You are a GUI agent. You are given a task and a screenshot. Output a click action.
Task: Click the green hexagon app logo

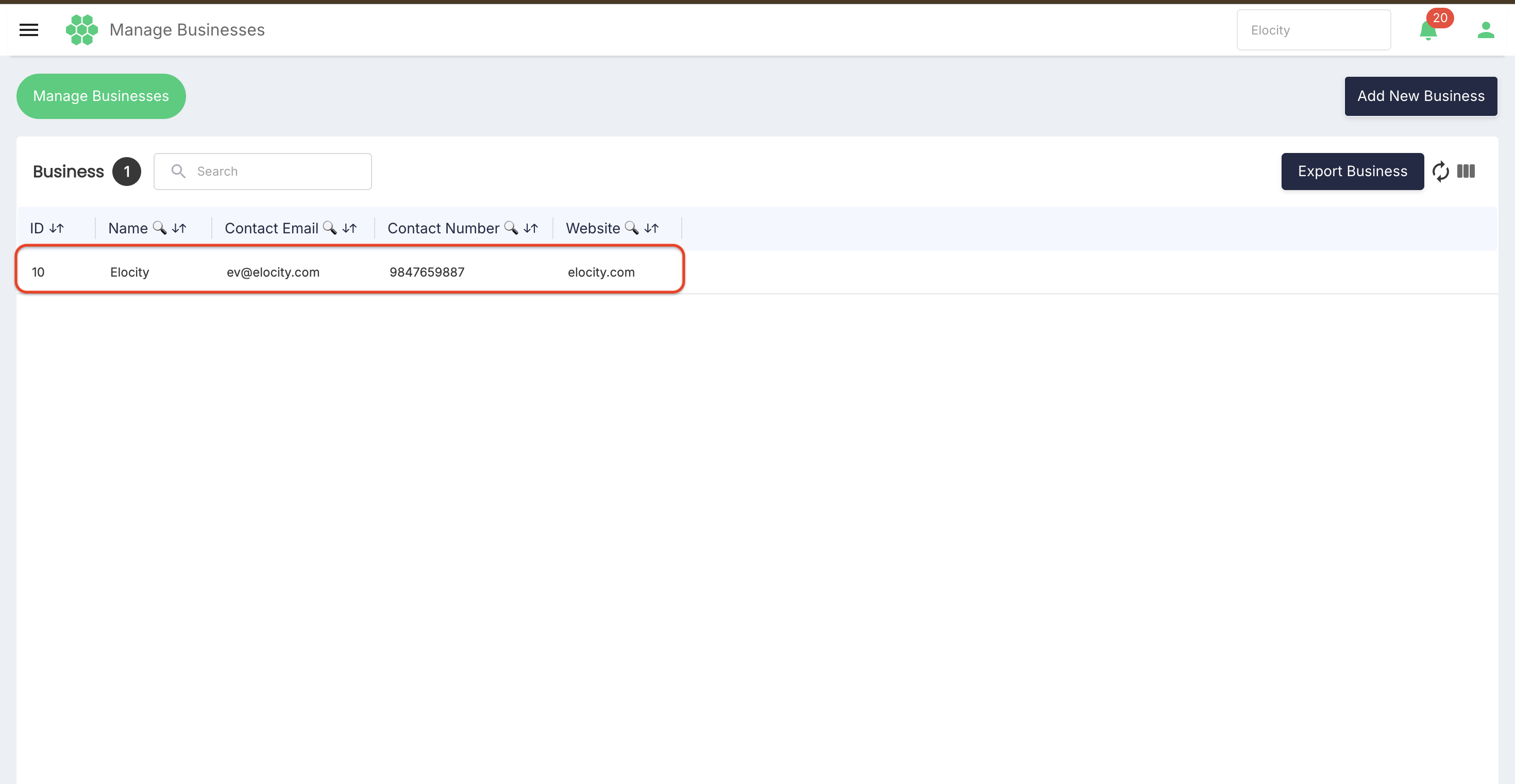[82, 30]
